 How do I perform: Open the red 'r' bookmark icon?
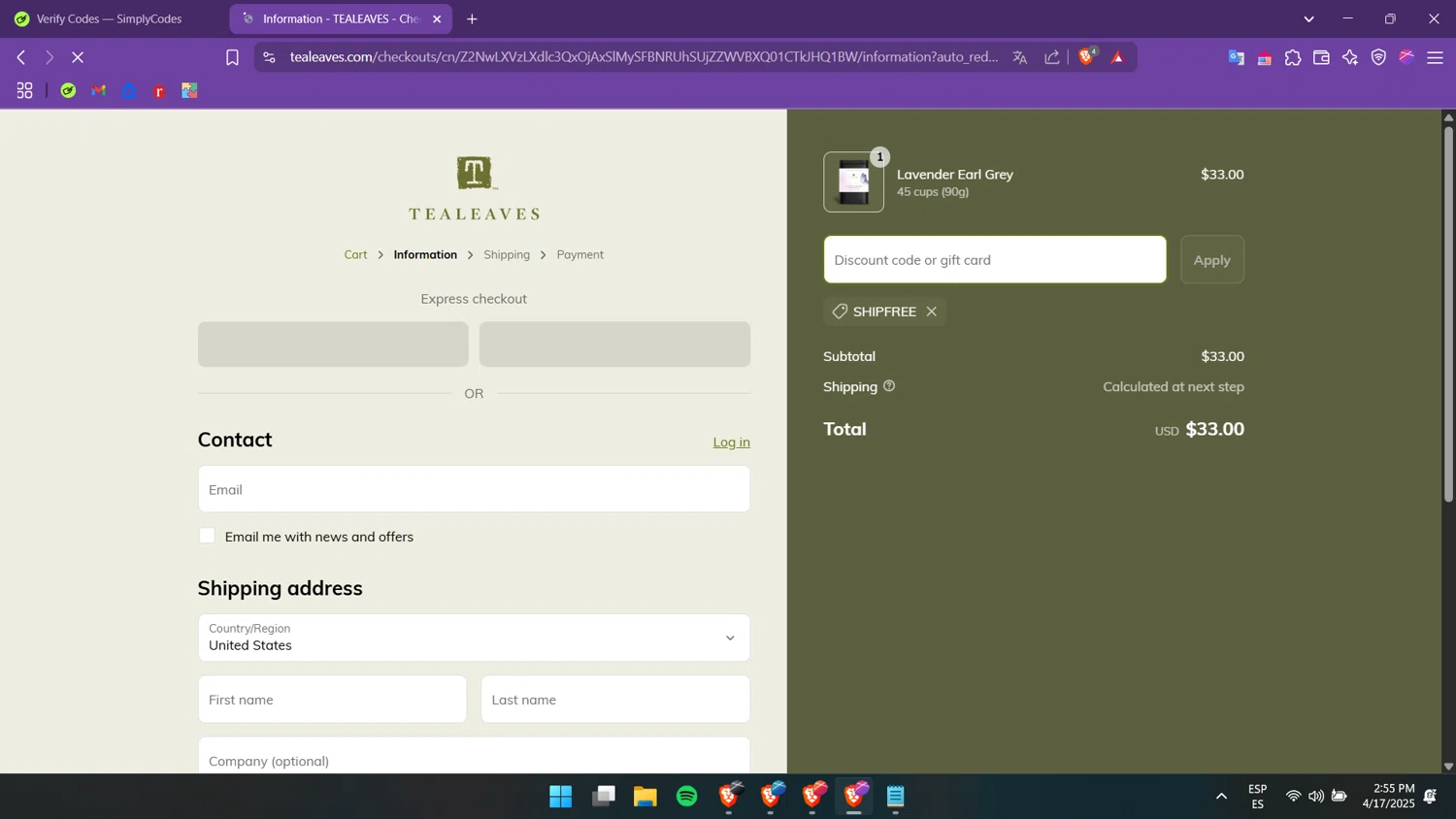[x=159, y=91]
